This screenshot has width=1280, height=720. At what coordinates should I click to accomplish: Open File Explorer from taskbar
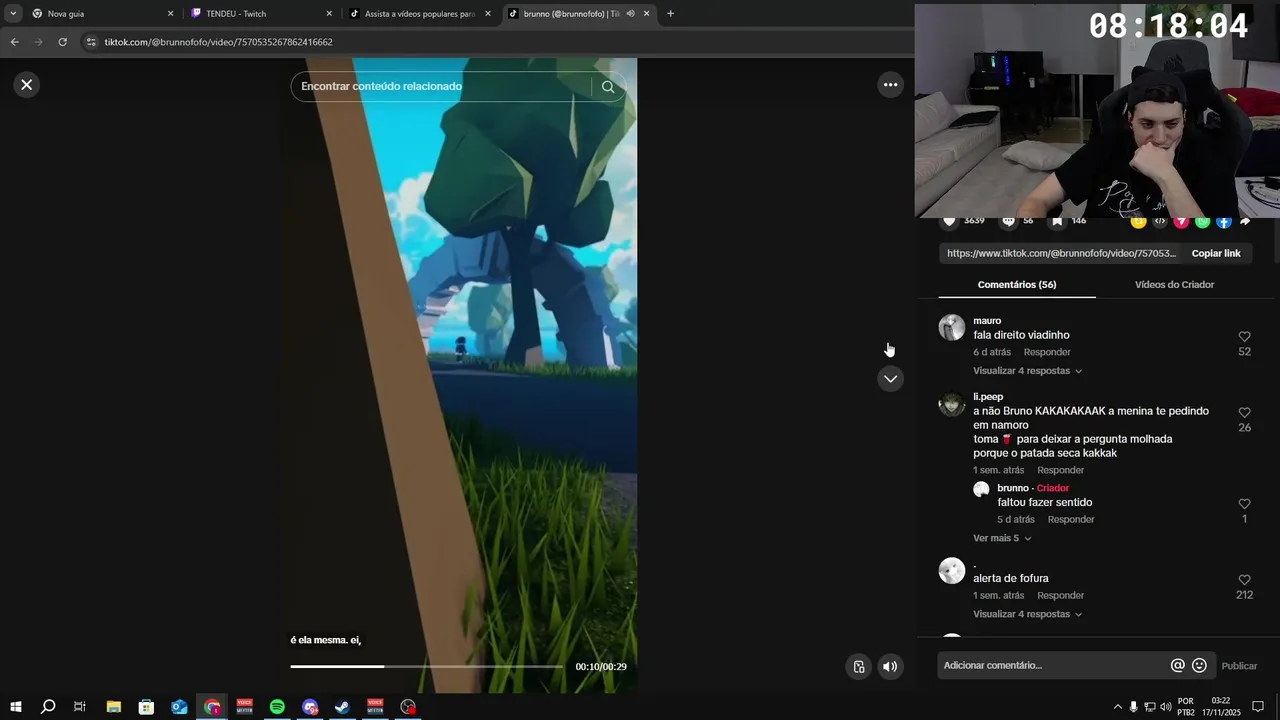113,707
